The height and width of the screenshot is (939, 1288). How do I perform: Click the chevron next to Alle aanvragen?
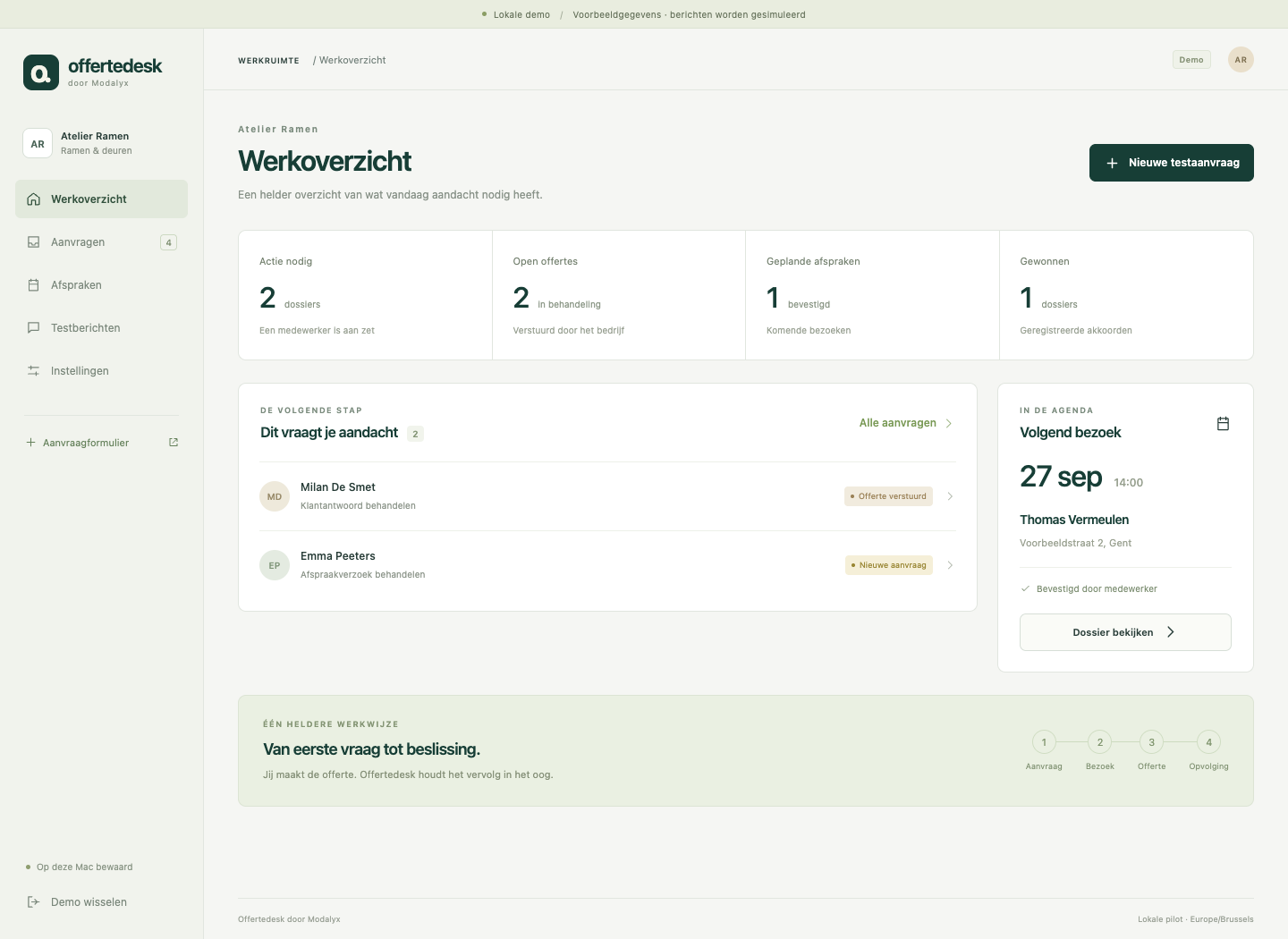click(x=949, y=424)
